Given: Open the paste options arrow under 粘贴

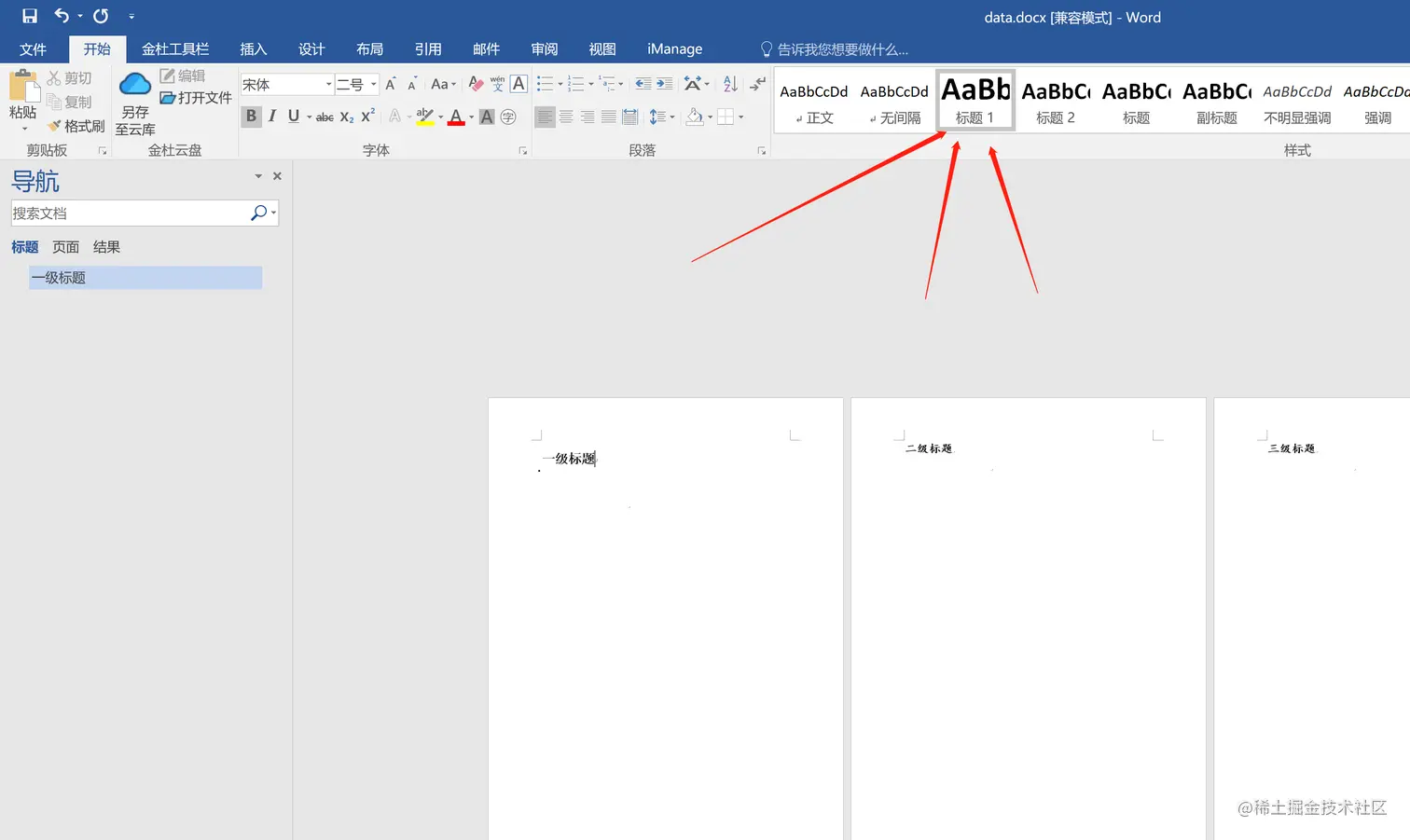Looking at the screenshot, I should (x=23, y=129).
